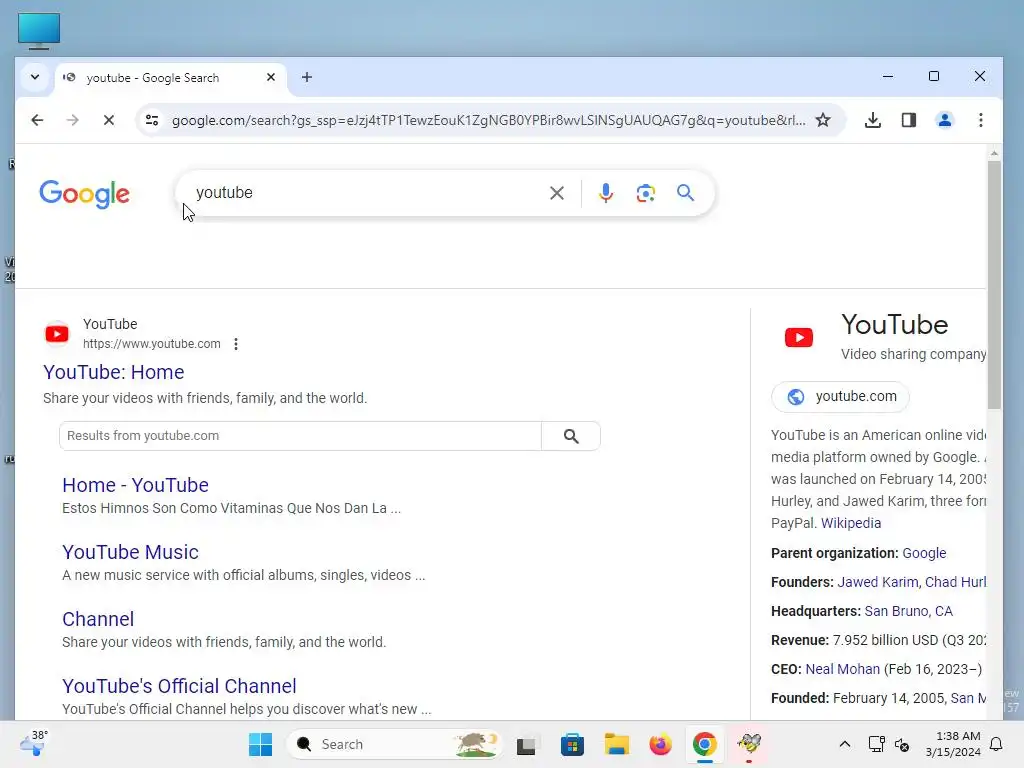Clear the Google search box text
1024x768 pixels.
(x=556, y=193)
